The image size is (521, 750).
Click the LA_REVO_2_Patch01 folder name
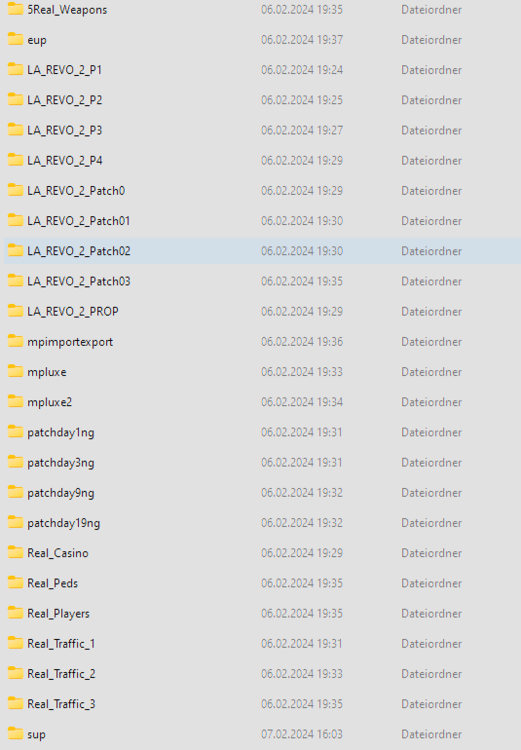pyautogui.click(x=78, y=221)
